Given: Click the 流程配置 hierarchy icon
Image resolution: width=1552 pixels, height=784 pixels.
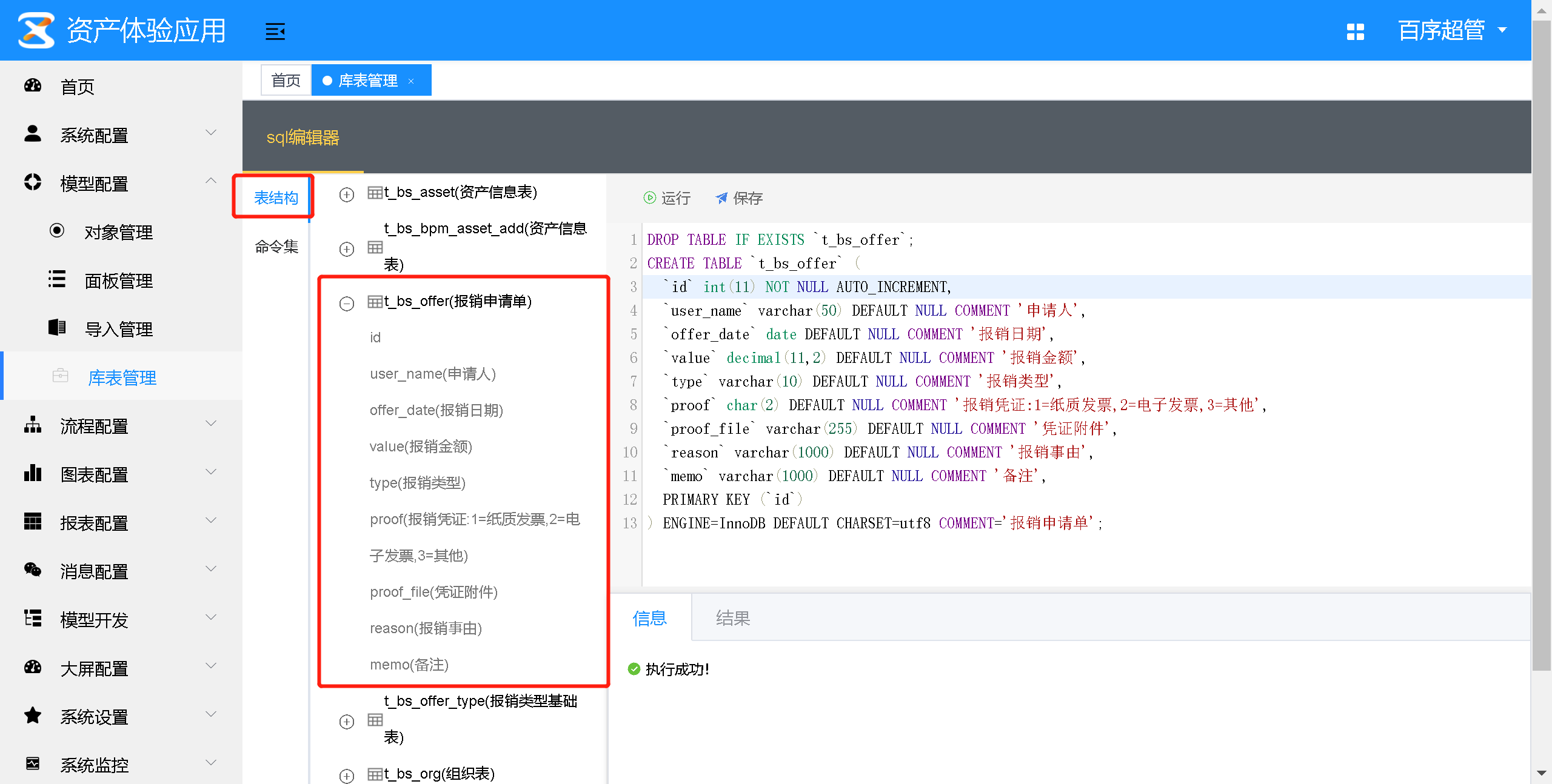Looking at the screenshot, I should click(33, 424).
